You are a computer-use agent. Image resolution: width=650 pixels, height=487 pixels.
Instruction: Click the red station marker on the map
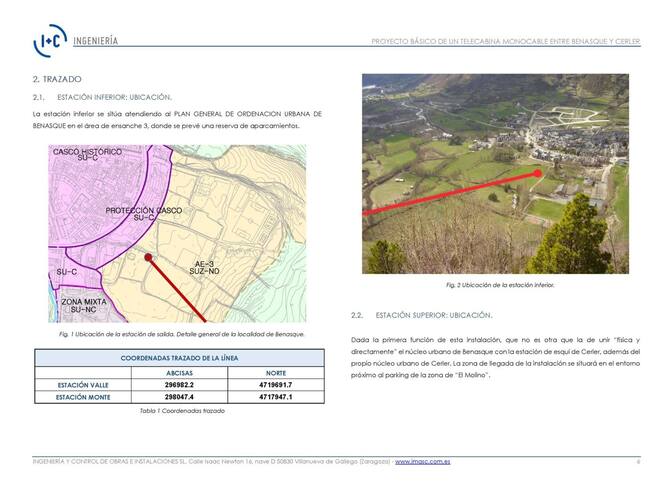point(149,257)
